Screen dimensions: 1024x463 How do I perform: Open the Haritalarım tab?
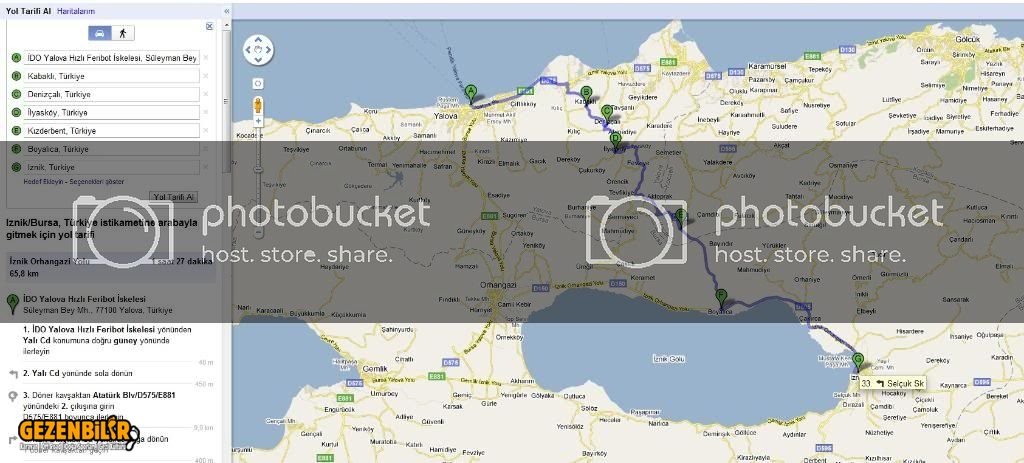point(76,11)
